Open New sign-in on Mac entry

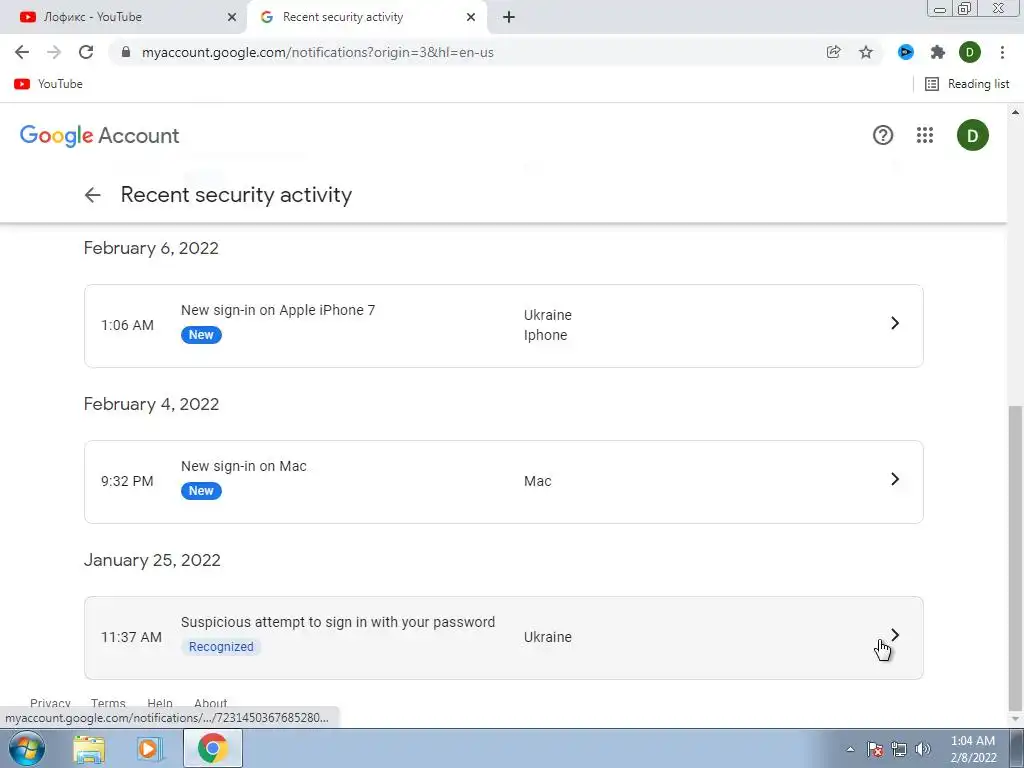tap(504, 482)
